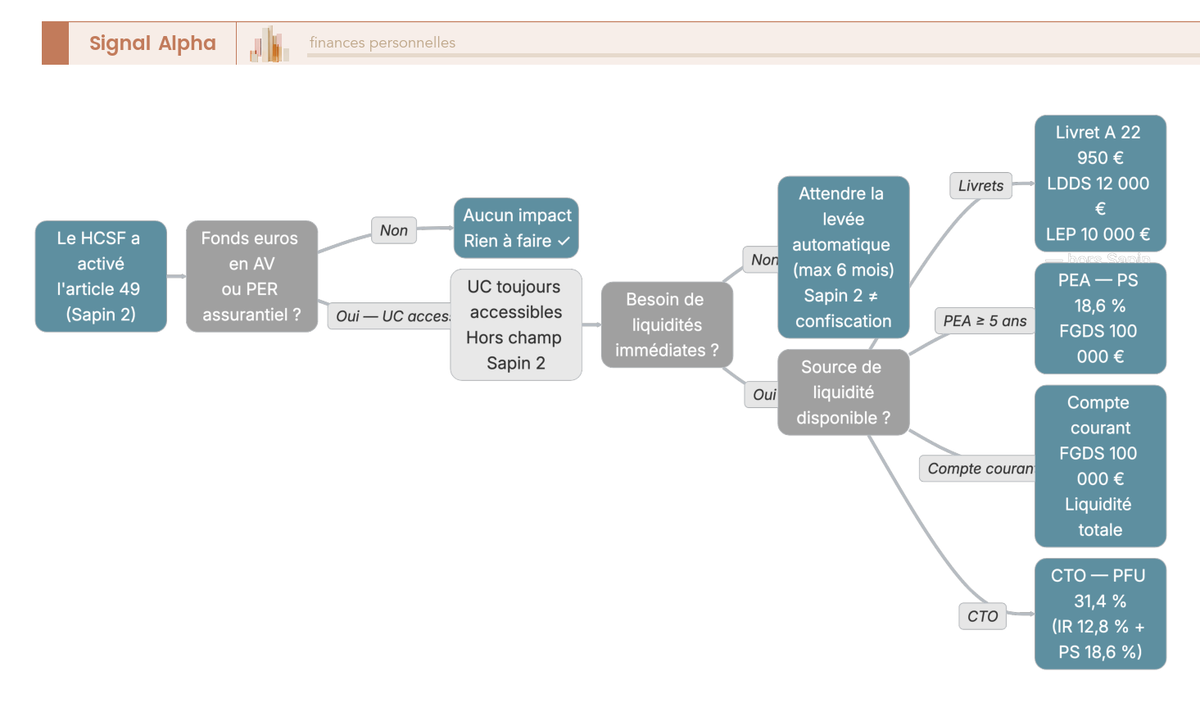1200x721 pixels.
Task: Select the 'Attendre la levée automatique' node
Action: (x=844, y=257)
